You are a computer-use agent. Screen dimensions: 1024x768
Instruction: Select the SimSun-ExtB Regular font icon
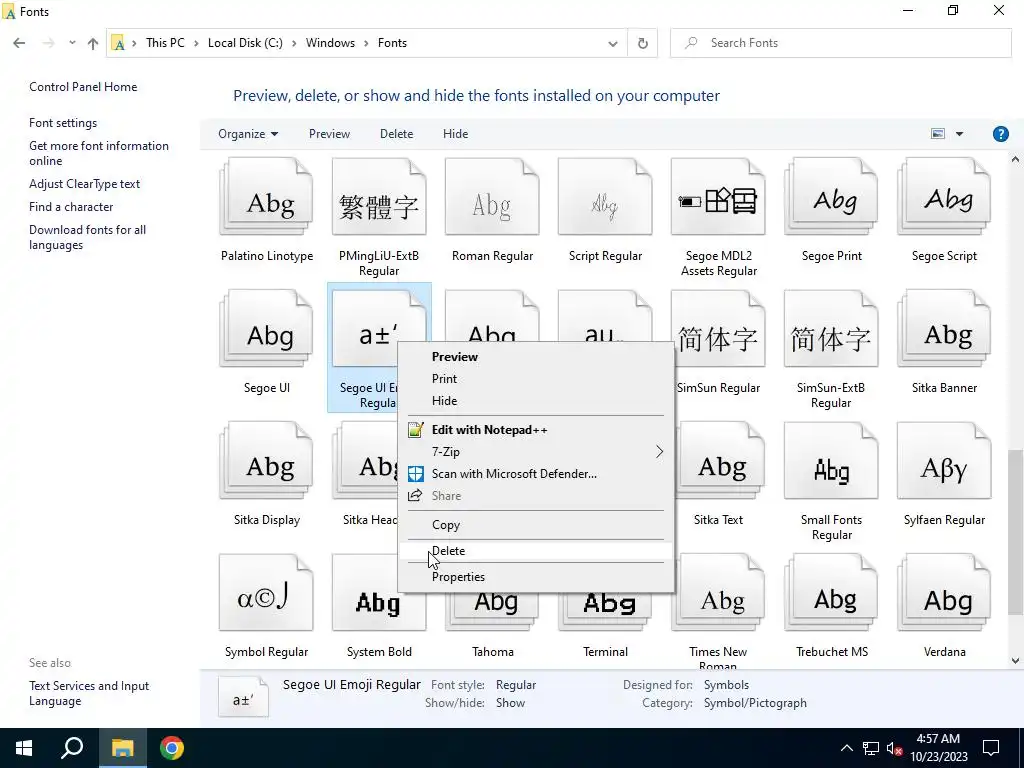click(831, 329)
